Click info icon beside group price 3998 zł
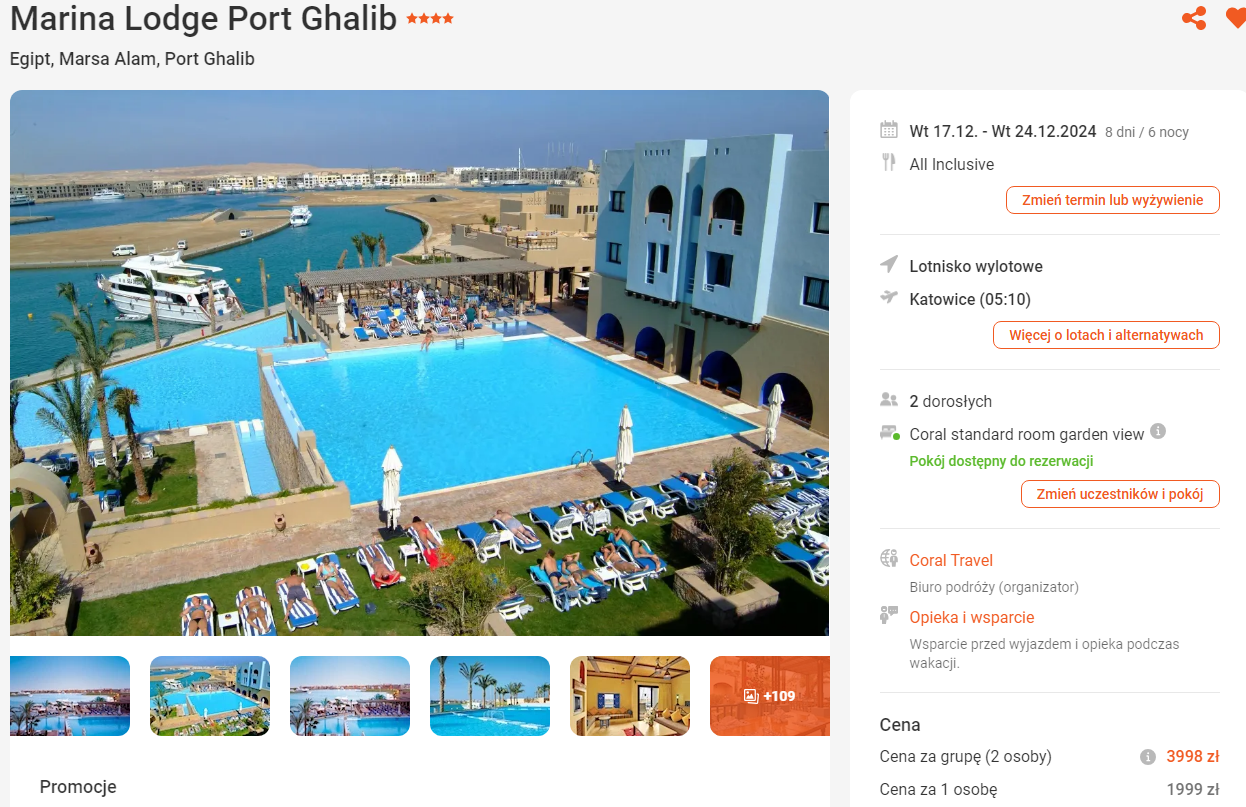Screen dimensions: 1246x807 [1148, 757]
